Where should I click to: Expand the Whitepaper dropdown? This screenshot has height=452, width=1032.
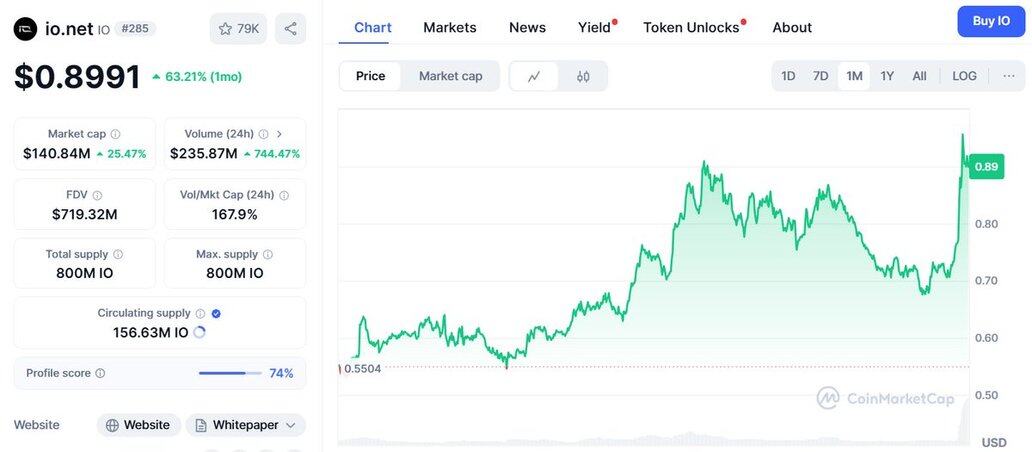[x=291, y=425]
